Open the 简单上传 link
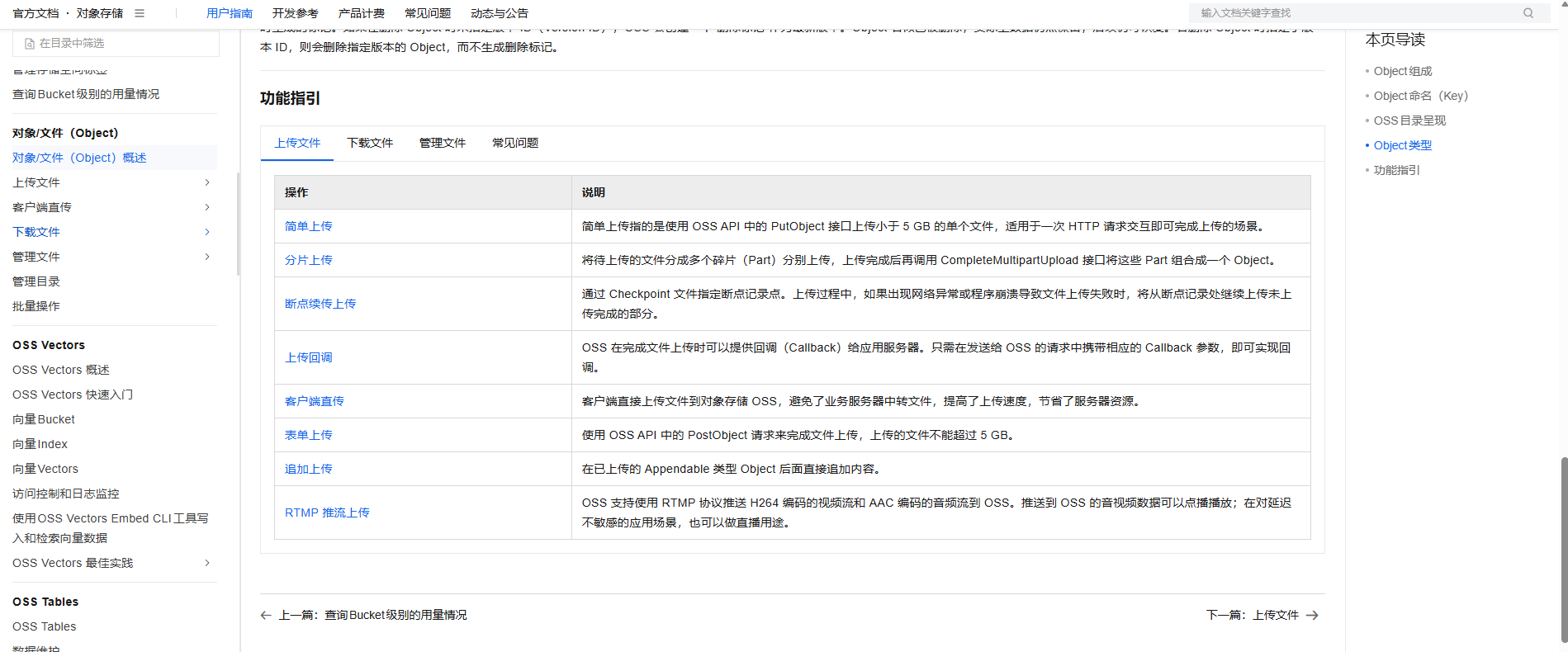This screenshot has width=1568, height=652. (309, 226)
